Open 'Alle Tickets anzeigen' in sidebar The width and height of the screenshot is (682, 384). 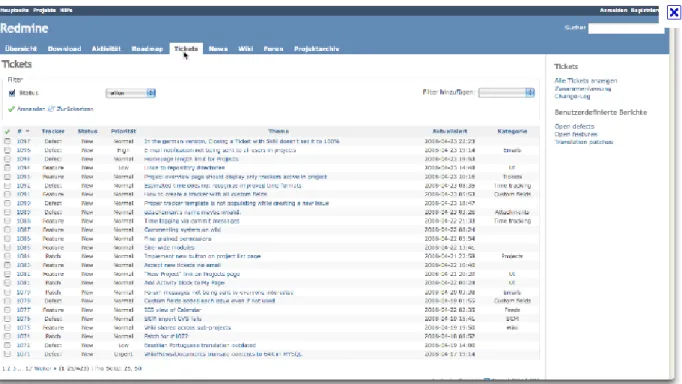pos(585,81)
